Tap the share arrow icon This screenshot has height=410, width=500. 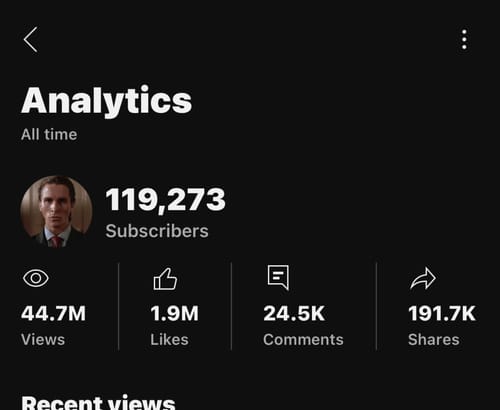pos(423,278)
